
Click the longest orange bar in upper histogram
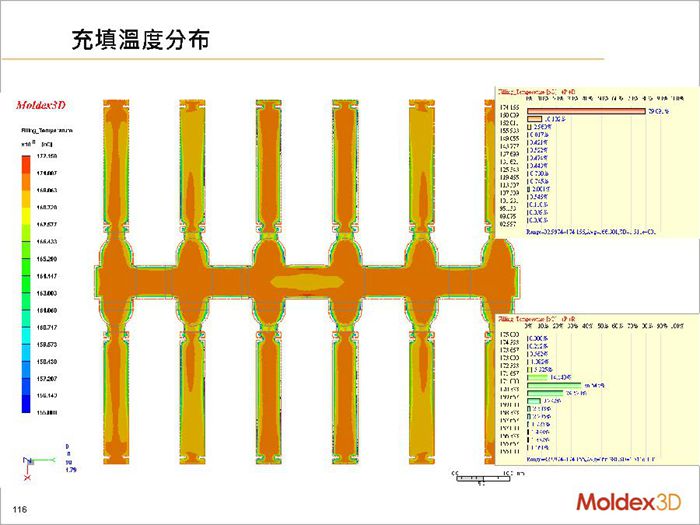[x=586, y=111]
